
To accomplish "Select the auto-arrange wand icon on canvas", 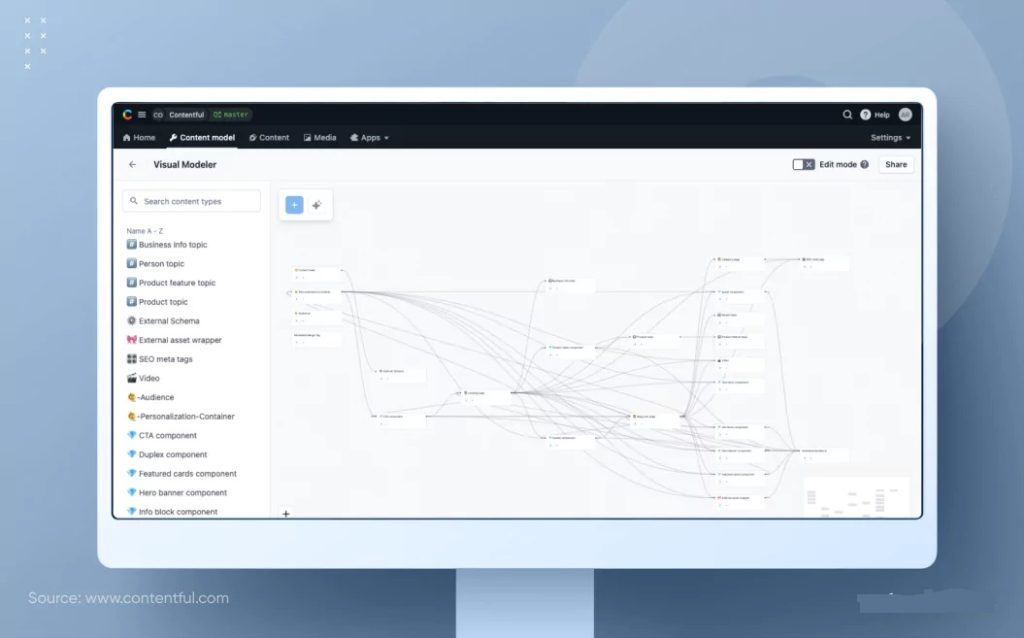I will 316,204.
